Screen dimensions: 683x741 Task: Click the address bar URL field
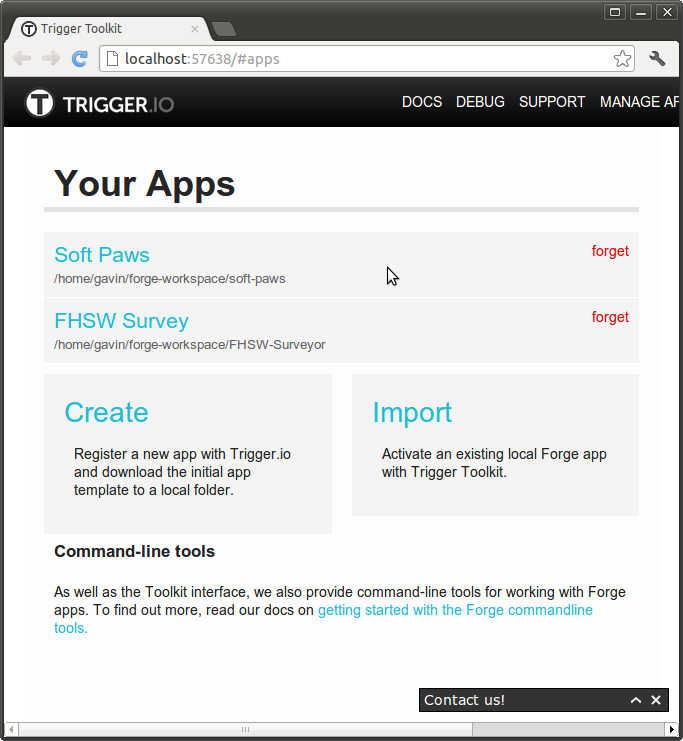367,59
